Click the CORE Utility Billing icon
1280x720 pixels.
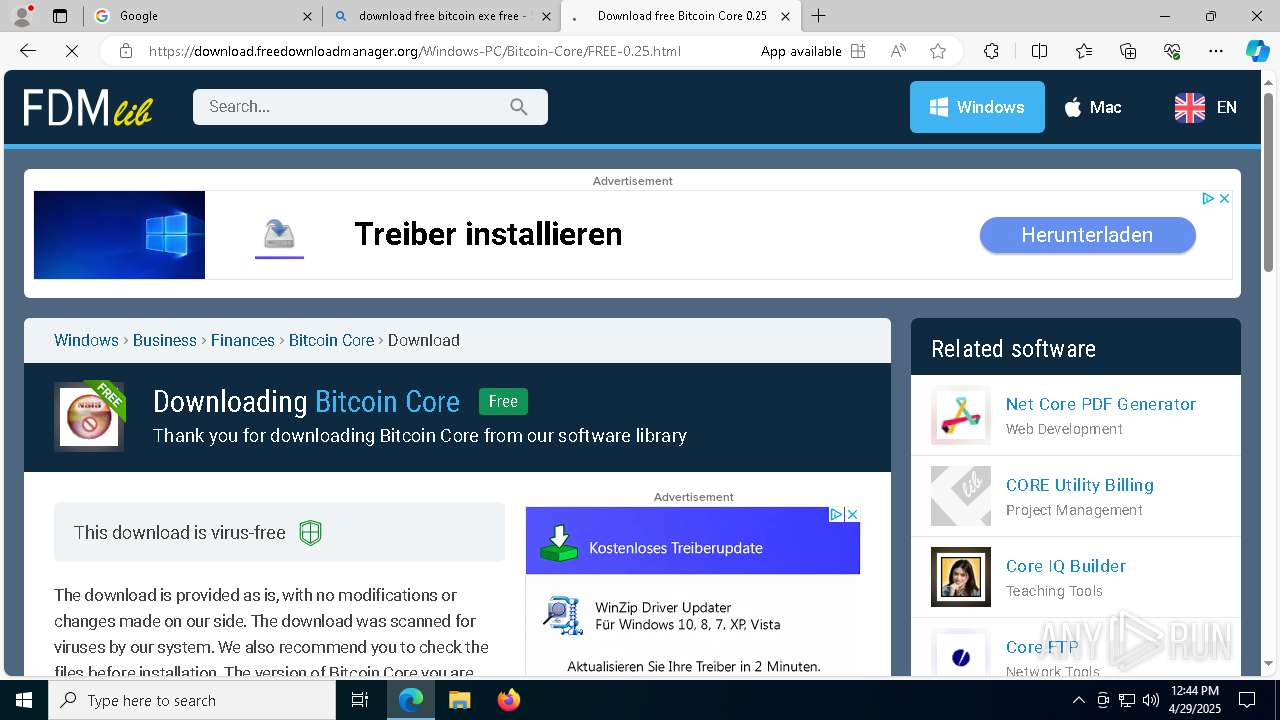961,496
